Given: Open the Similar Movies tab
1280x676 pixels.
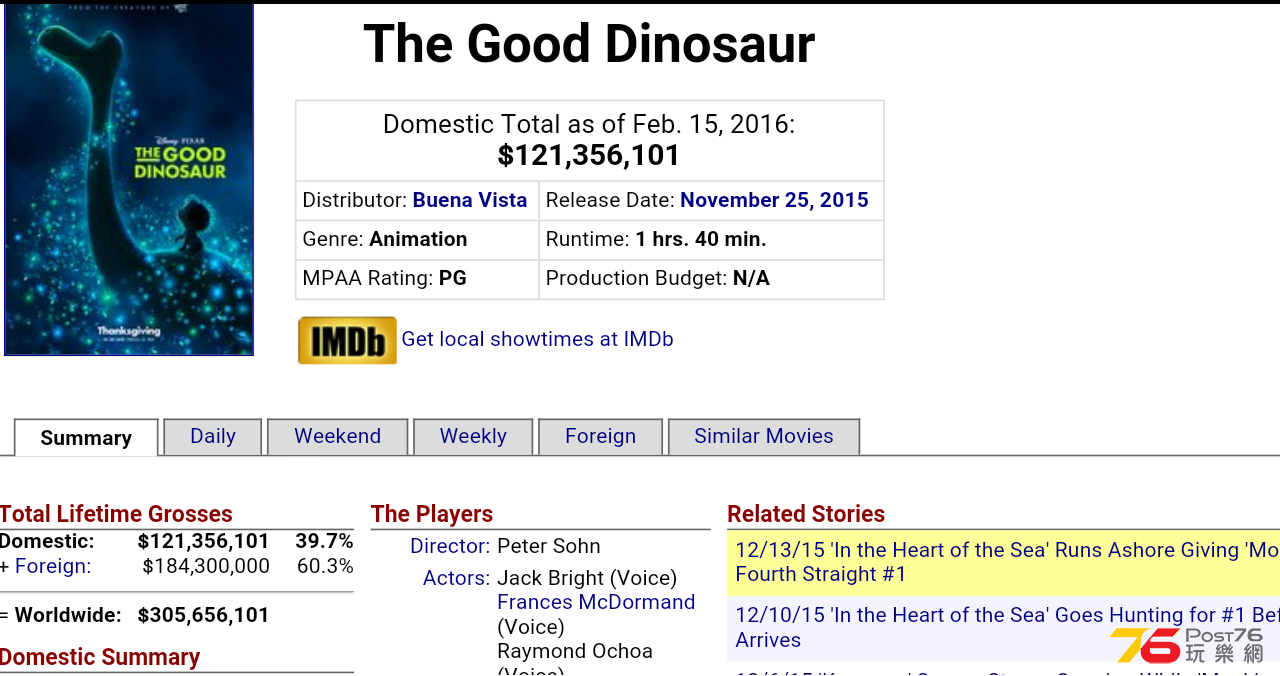Looking at the screenshot, I should (764, 437).
